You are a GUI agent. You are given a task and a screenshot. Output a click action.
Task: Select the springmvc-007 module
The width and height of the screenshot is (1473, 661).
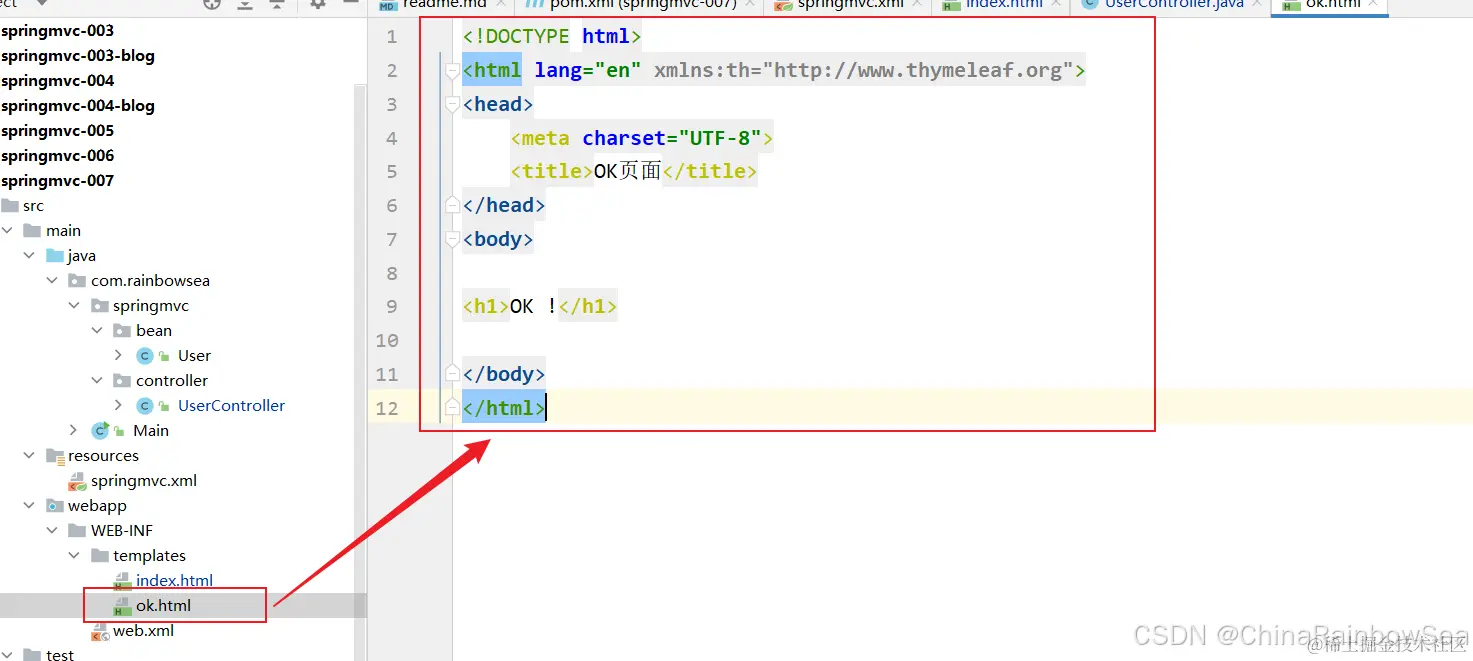coord(57,181)
